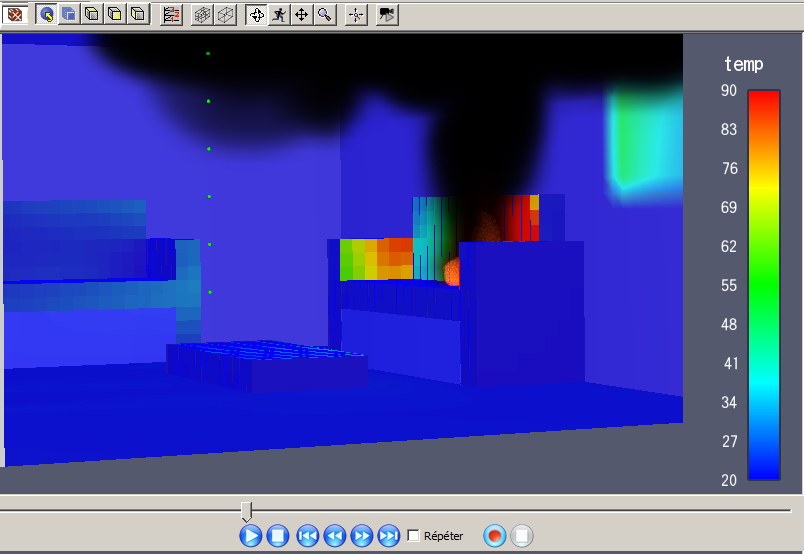Rewind the animation
Screen dimensions: 804x554
pos(335,536)
